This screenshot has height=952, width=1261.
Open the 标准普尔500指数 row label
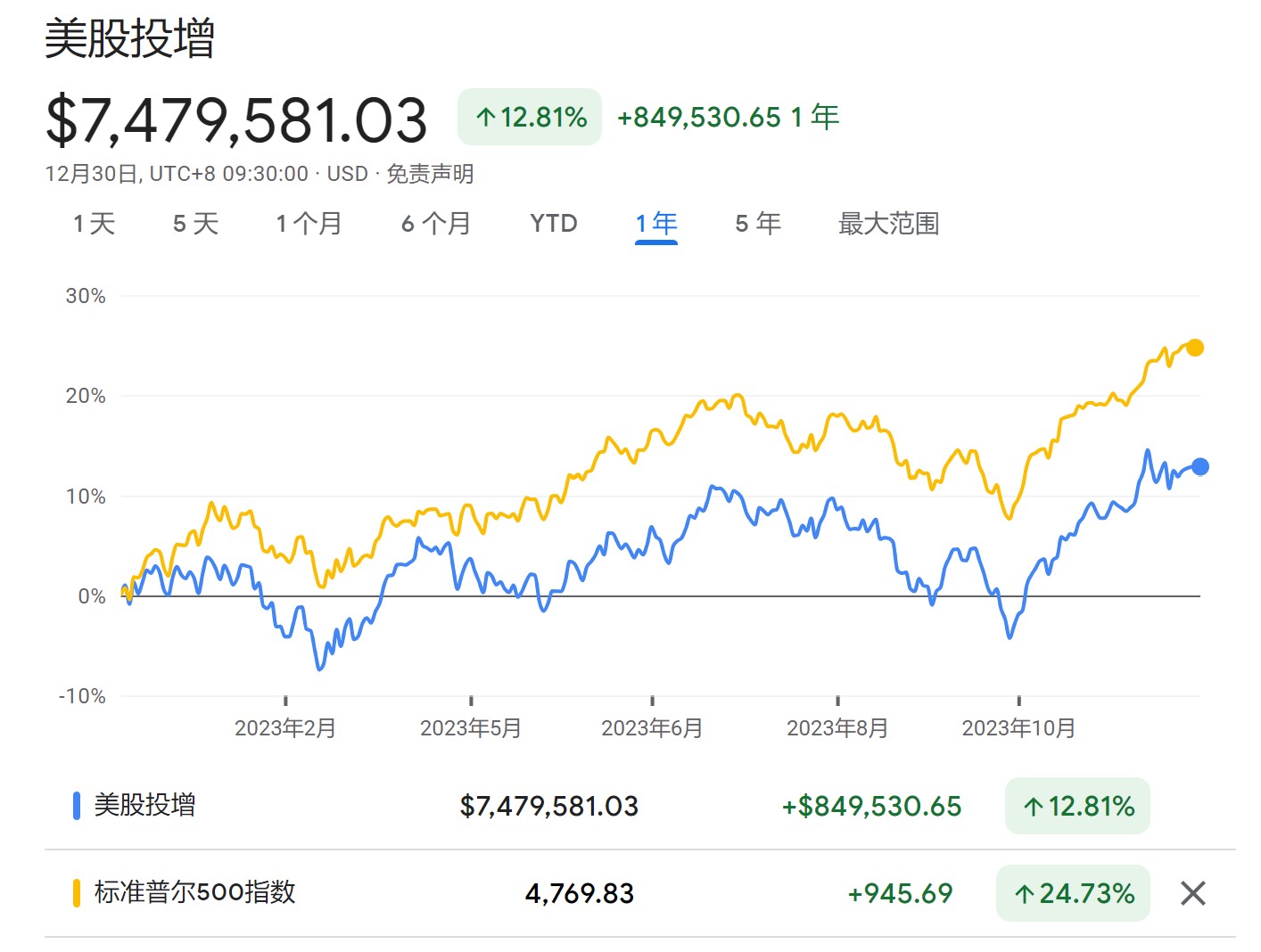coord(194,892)
